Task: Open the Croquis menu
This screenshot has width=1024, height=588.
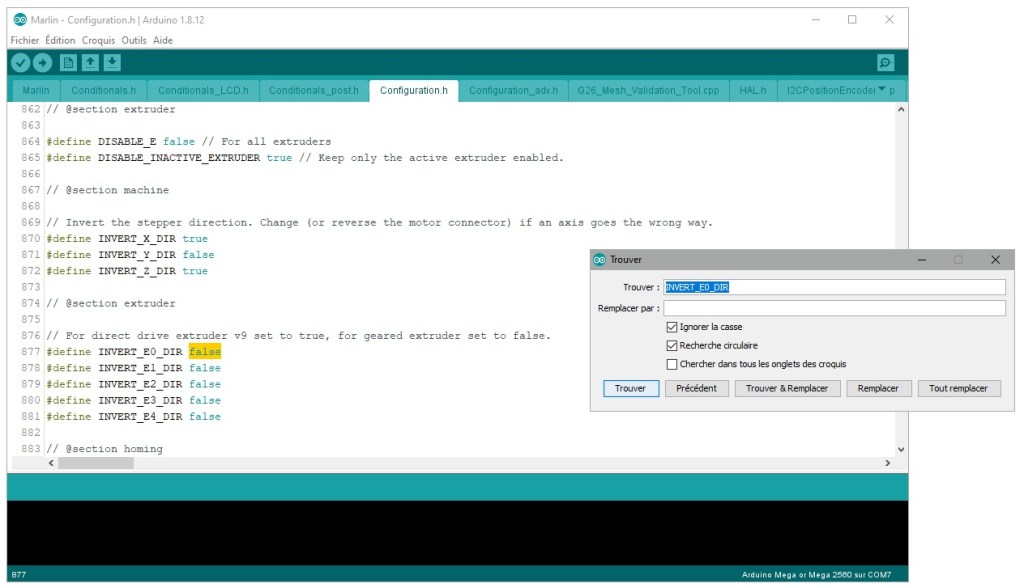Action: [97, 40]
